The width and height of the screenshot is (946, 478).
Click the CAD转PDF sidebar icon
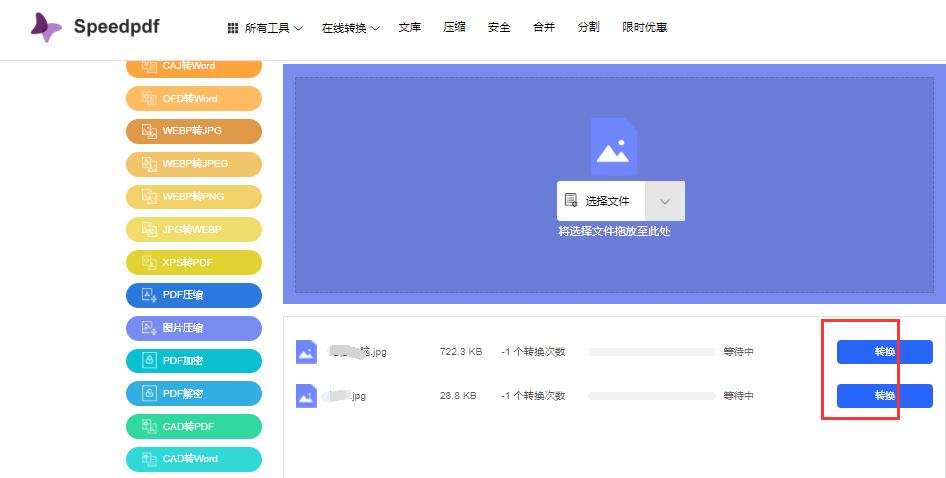click(x=149, y=427)
